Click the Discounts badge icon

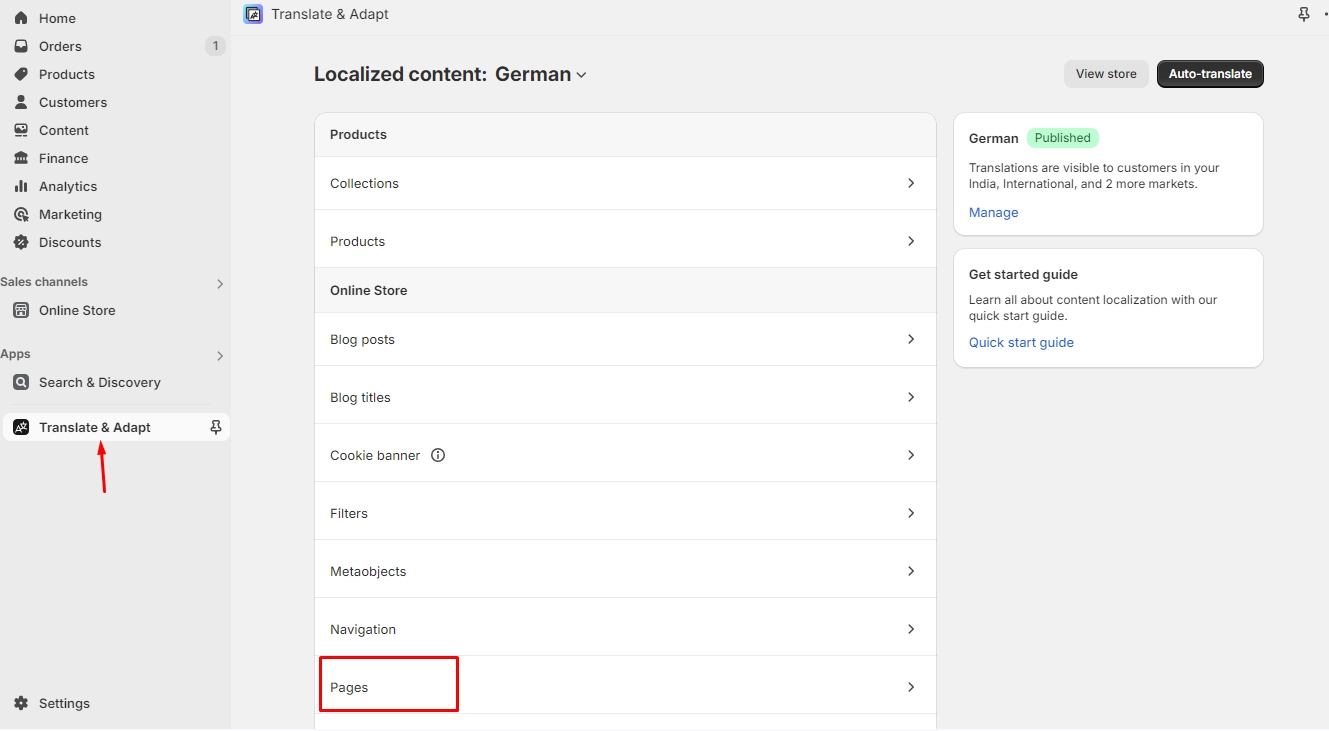click(21, 242)
